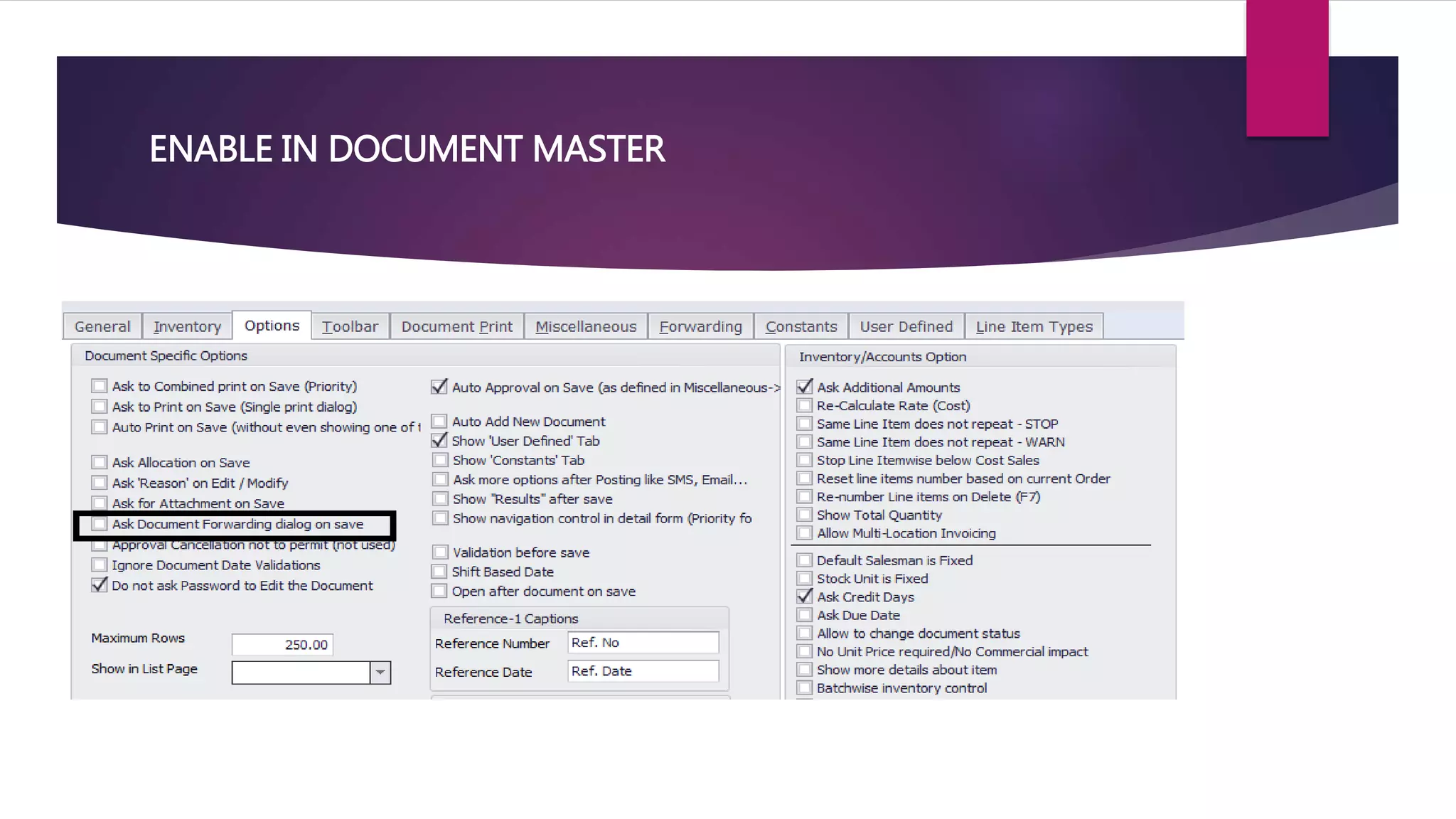Enable Ask Allocation on Save

point(100,462)
